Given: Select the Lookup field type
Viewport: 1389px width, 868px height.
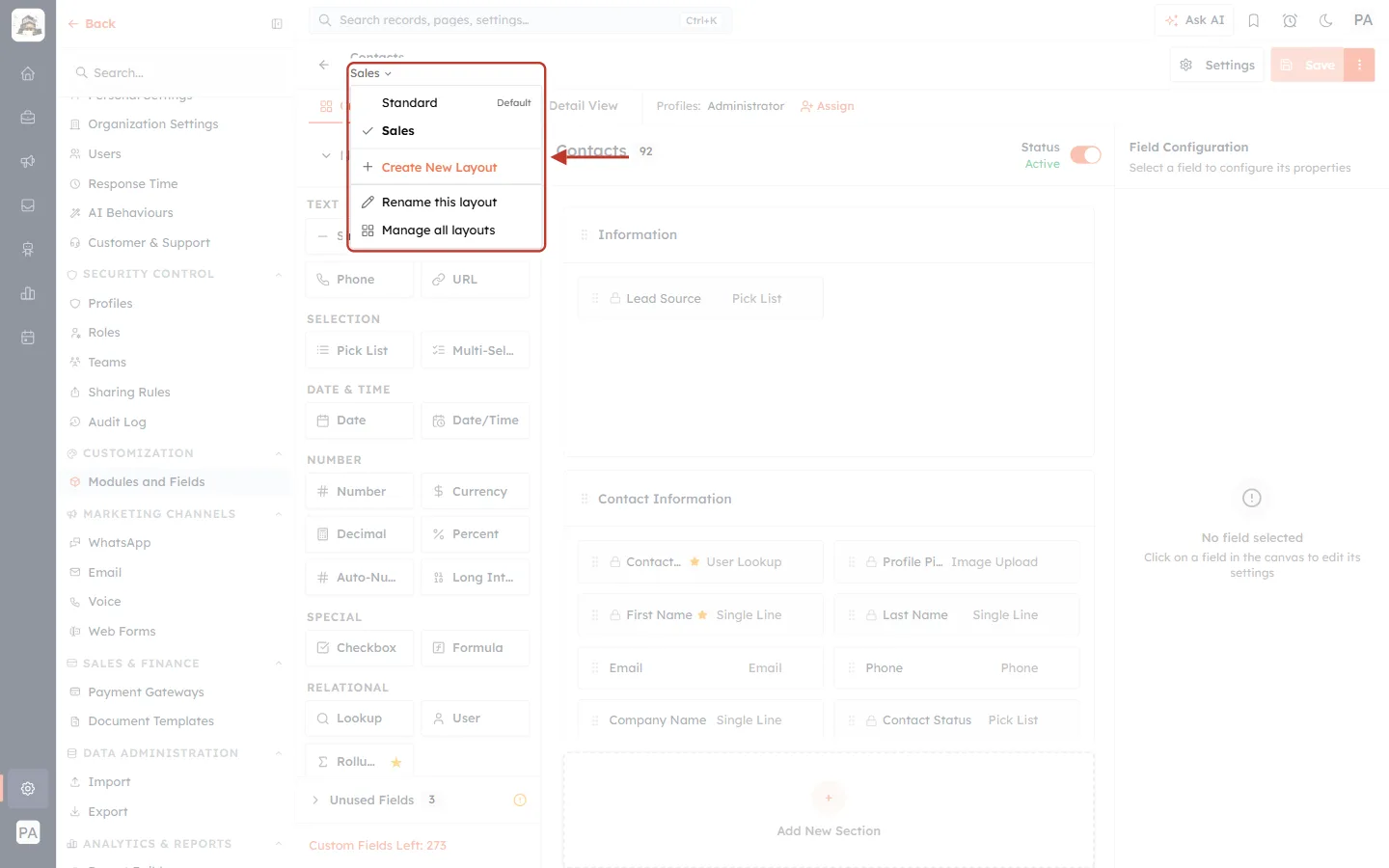Looking at the screenshot, I should point(360,719).
